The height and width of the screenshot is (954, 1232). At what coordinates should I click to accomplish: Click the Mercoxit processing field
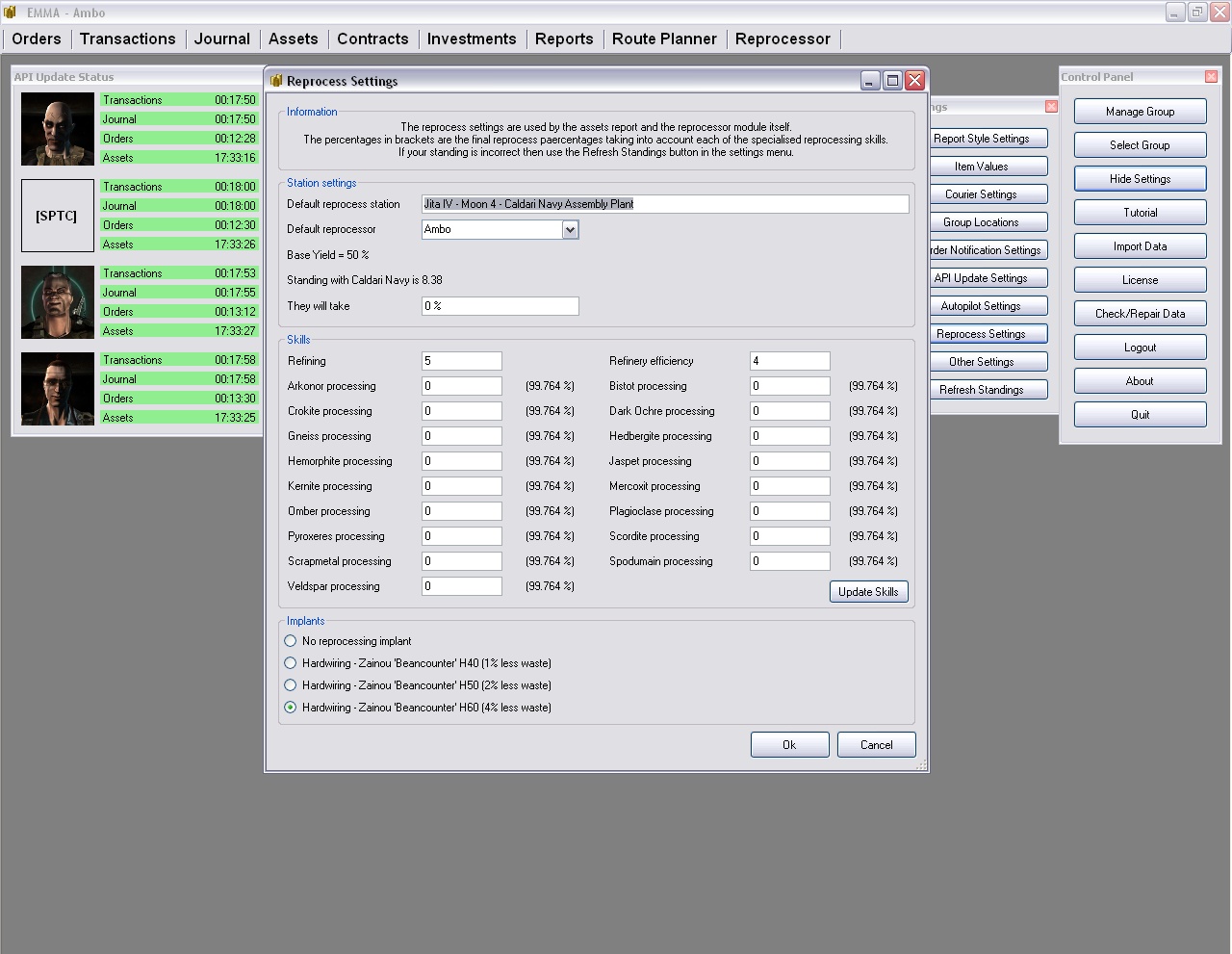point(790,486)
